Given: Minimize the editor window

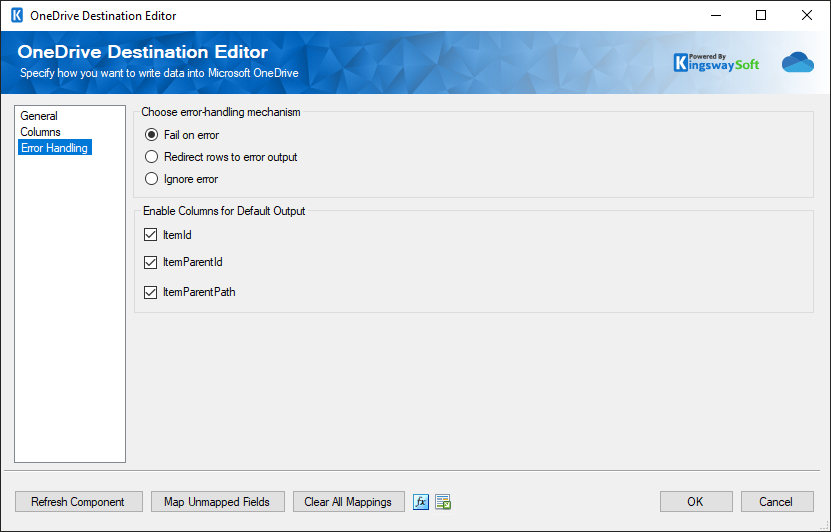Looking at the screenshot, I should 715,15.
